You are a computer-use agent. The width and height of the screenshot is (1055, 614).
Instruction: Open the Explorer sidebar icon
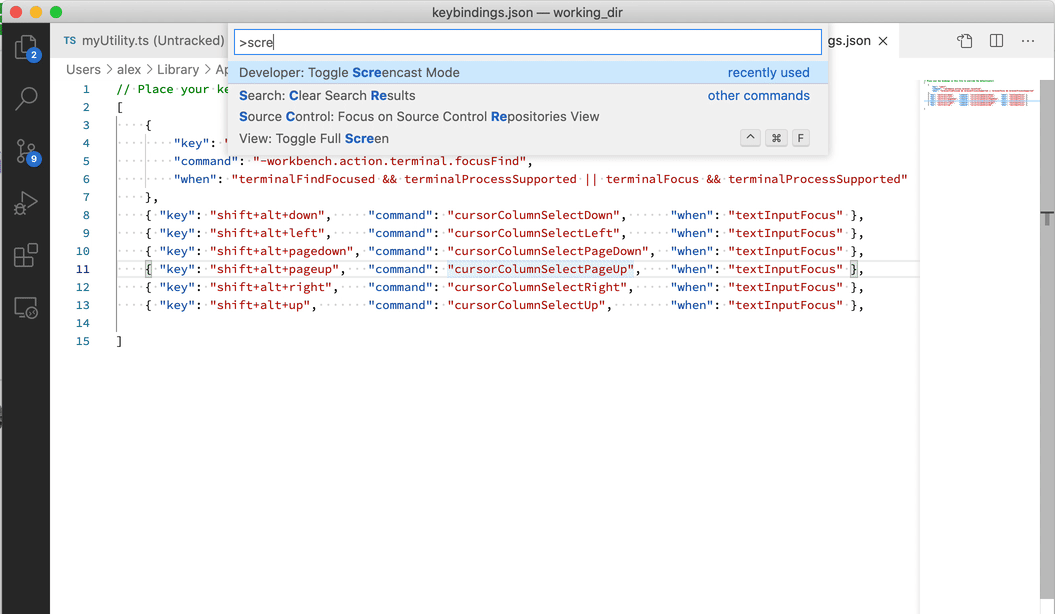pos(25,47)
